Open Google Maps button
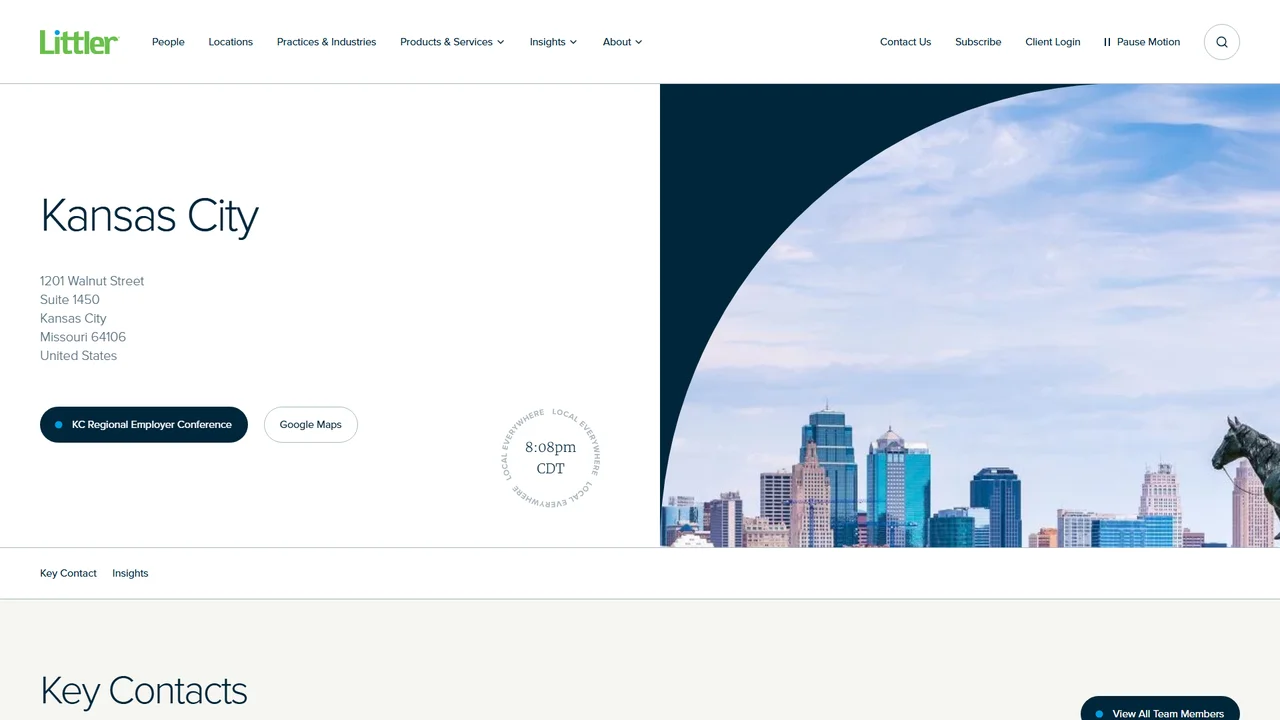 [x=311, y=425]
